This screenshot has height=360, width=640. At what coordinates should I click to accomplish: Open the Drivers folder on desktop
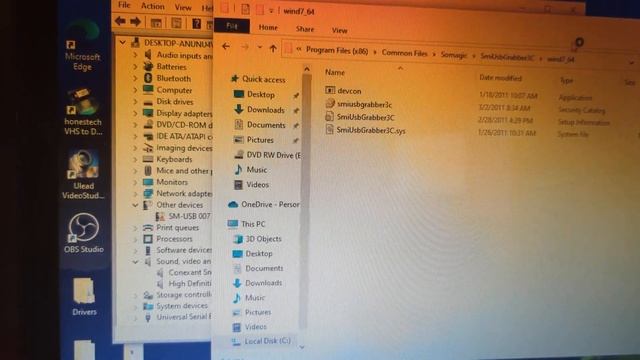point(84,297)
